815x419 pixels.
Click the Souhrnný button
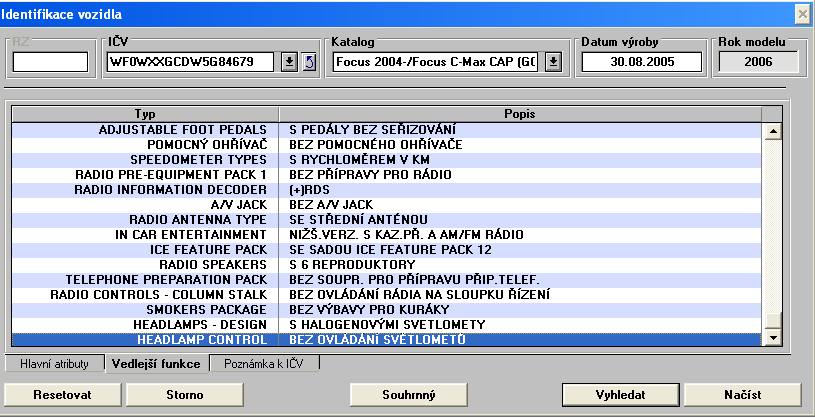pyautogui.click(x=409, y=395)
